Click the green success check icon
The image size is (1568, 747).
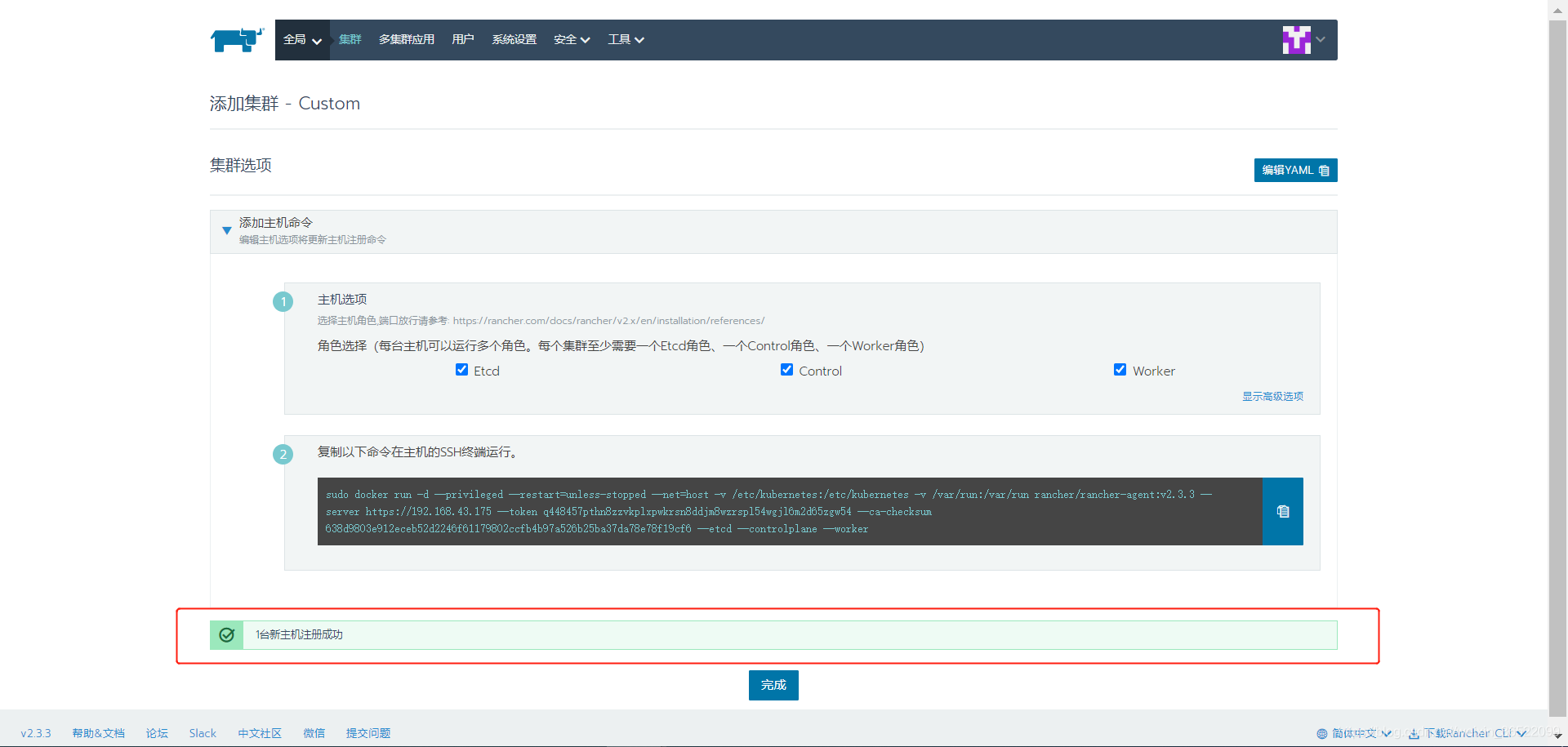click(x=227, y=635)
